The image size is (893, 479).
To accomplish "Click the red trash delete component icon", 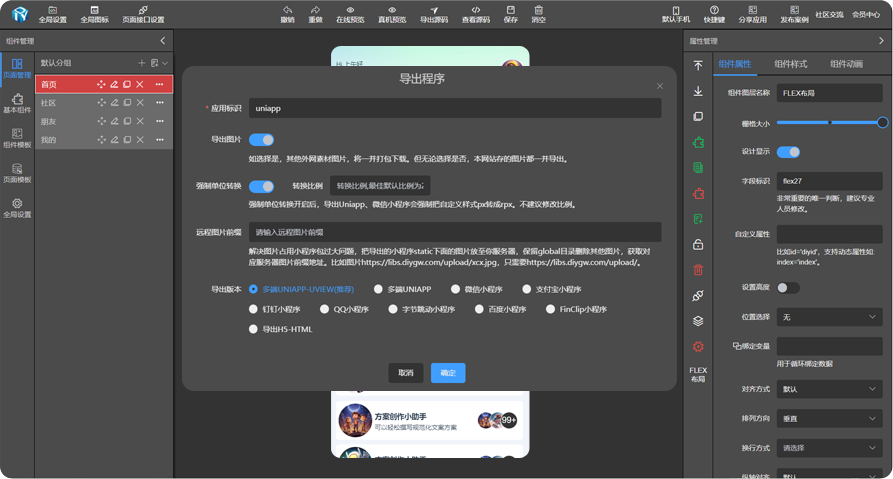I will tap(698, 270).
